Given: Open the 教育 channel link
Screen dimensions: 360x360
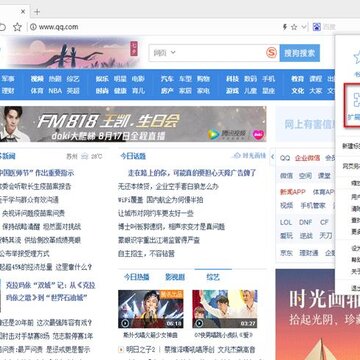Looking at the screenshot, I should coord(298,79).
